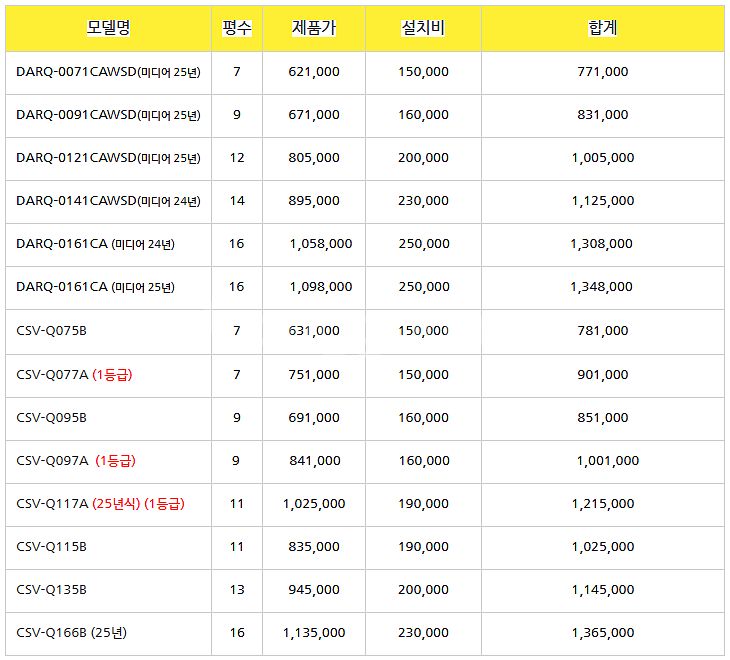730x660 pixels.
Task: Click the 설치비 column header
Action: tap(423, 28)
